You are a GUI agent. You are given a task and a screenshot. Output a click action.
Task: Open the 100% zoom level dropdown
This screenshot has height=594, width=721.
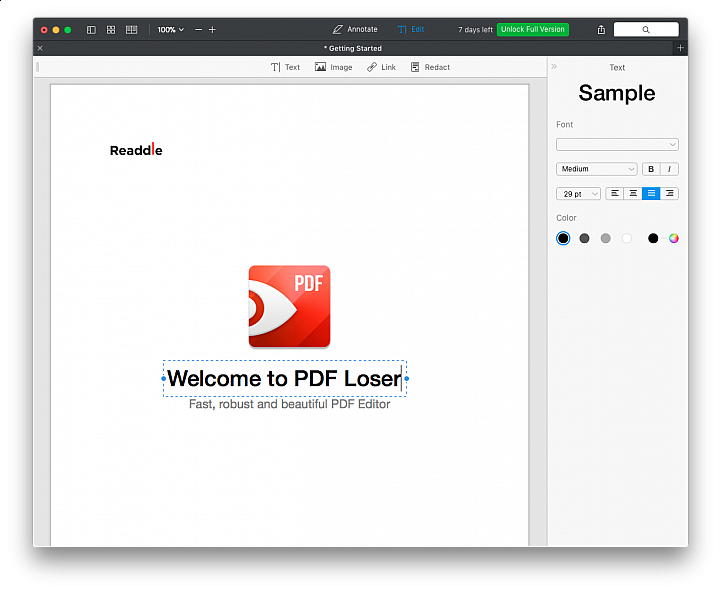coord(171,30)
